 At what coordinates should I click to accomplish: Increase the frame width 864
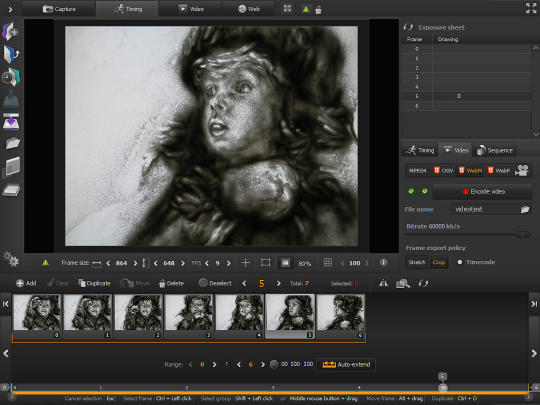coord(135,263)
